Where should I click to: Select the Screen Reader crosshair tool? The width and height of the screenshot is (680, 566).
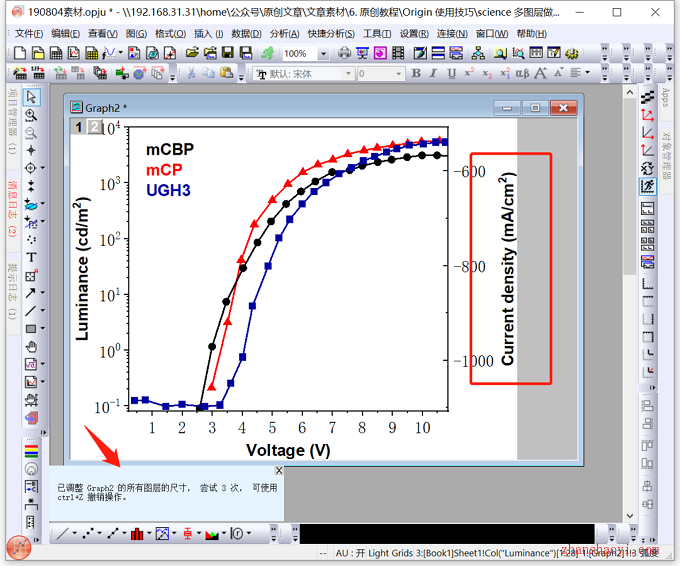tap(31, 150)
